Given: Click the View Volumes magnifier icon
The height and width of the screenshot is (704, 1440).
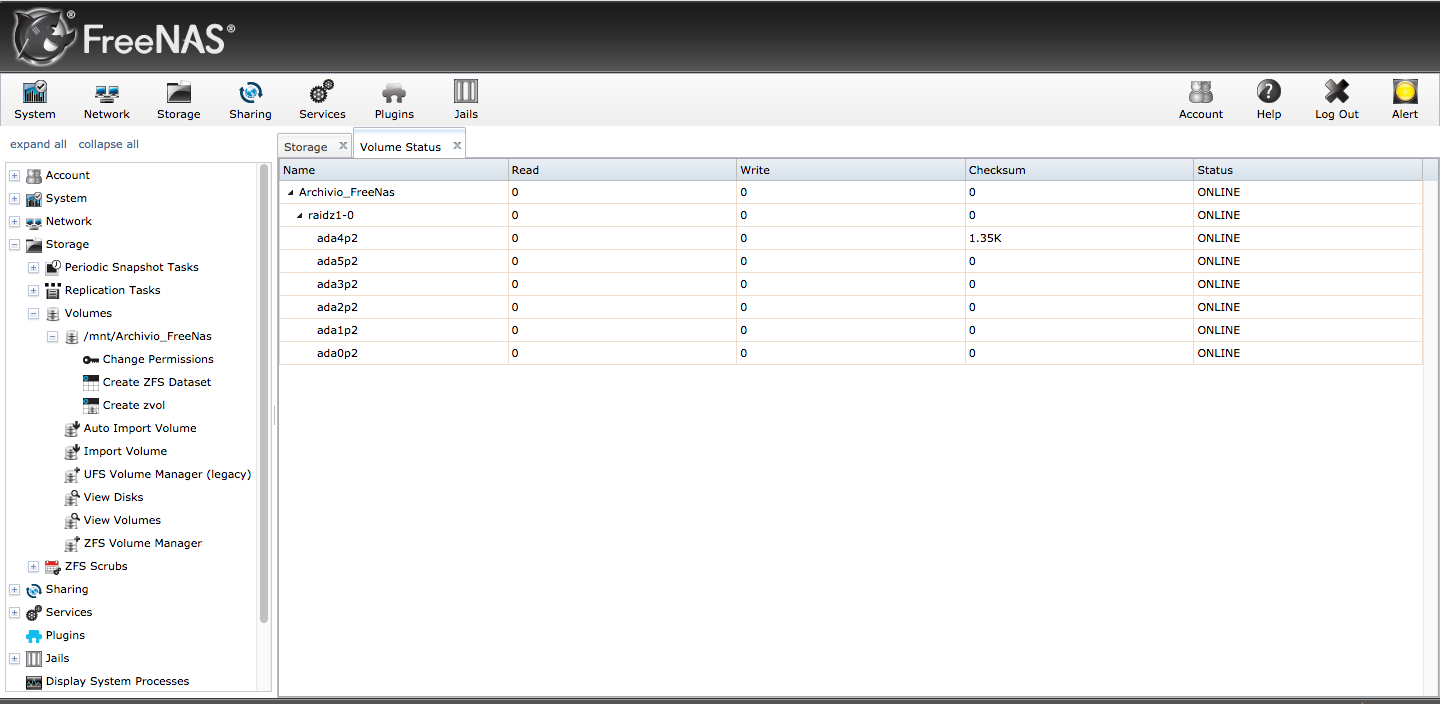Looking at the screenshot, I should (x=72, y=520).
